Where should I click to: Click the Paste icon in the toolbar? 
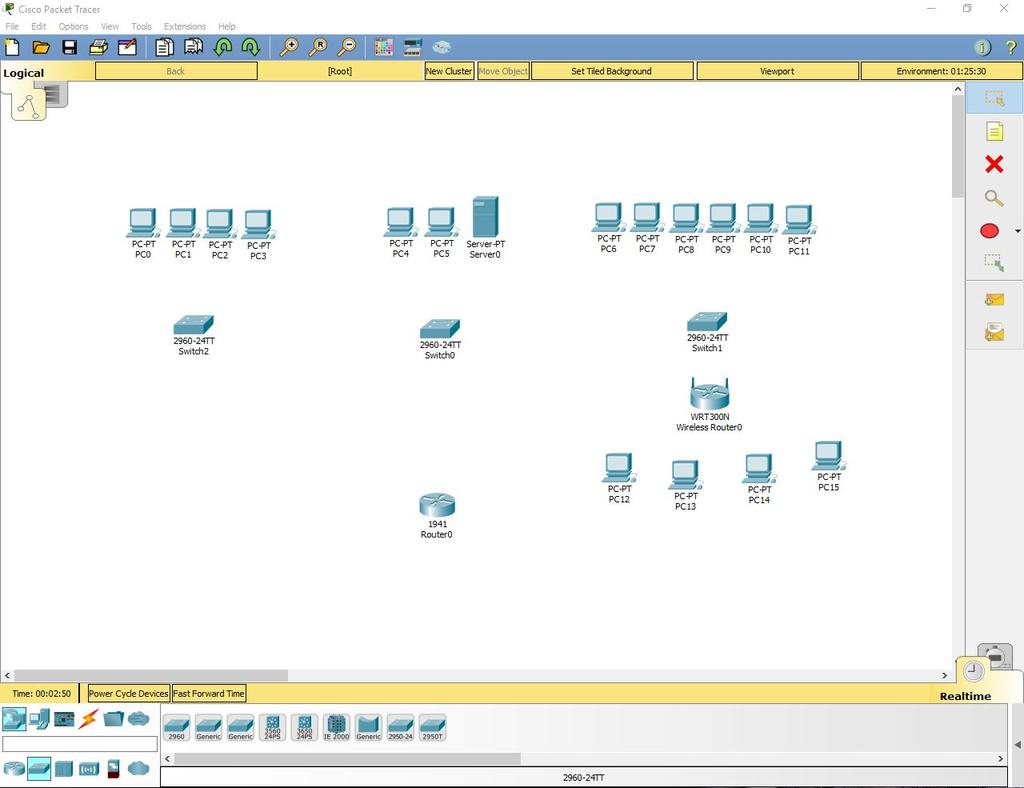(x=193, y=47)
